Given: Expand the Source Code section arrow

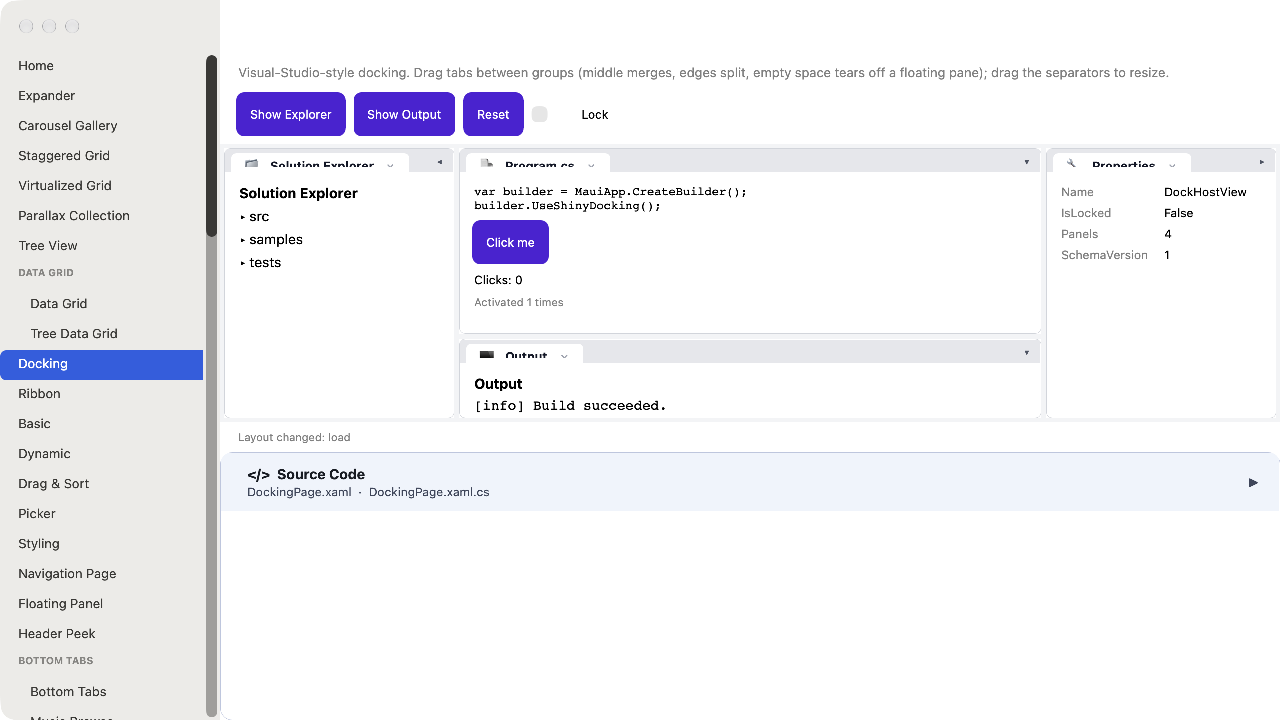Looking at the screenshot, I should 1253,483.
